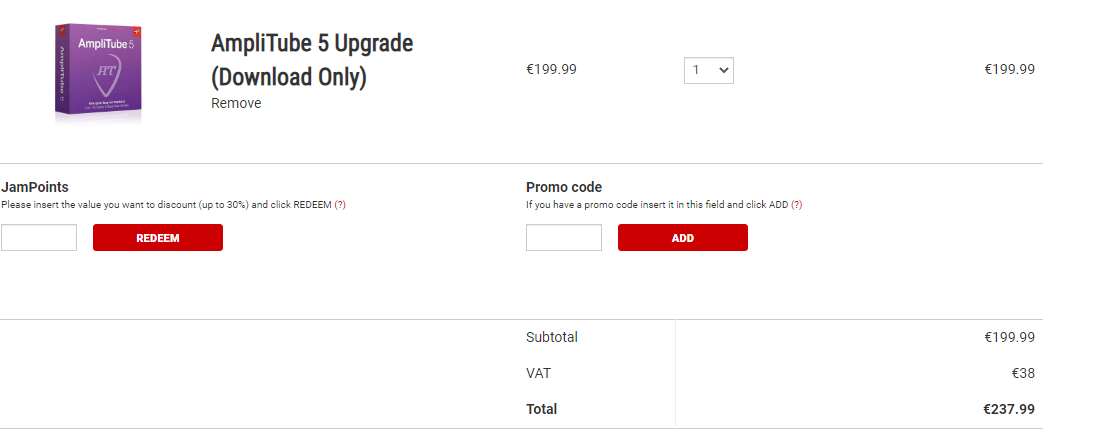Viewport: 1099px width, 438px height.
Task: Click the item line total right of quantity
Action: [1009, 70]
